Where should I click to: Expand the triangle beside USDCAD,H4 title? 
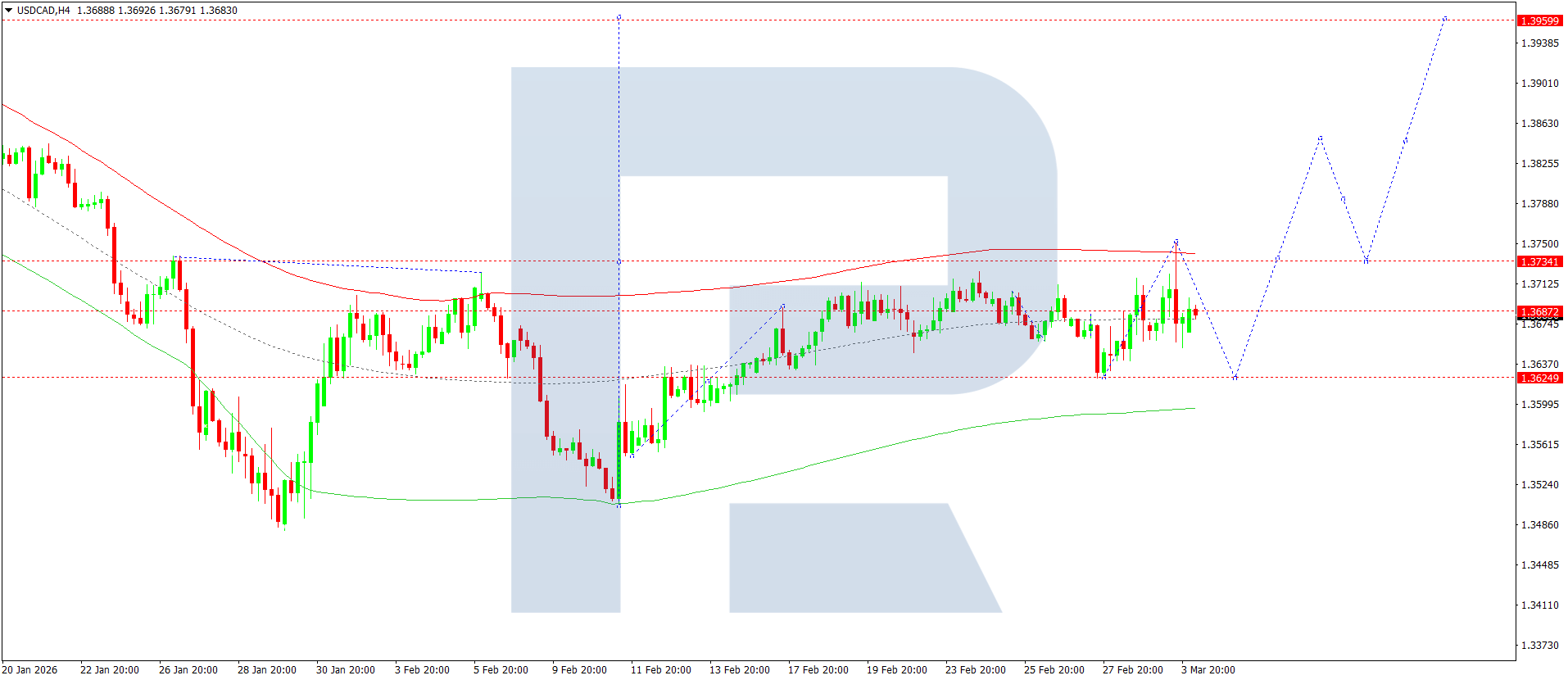[8, 11]
